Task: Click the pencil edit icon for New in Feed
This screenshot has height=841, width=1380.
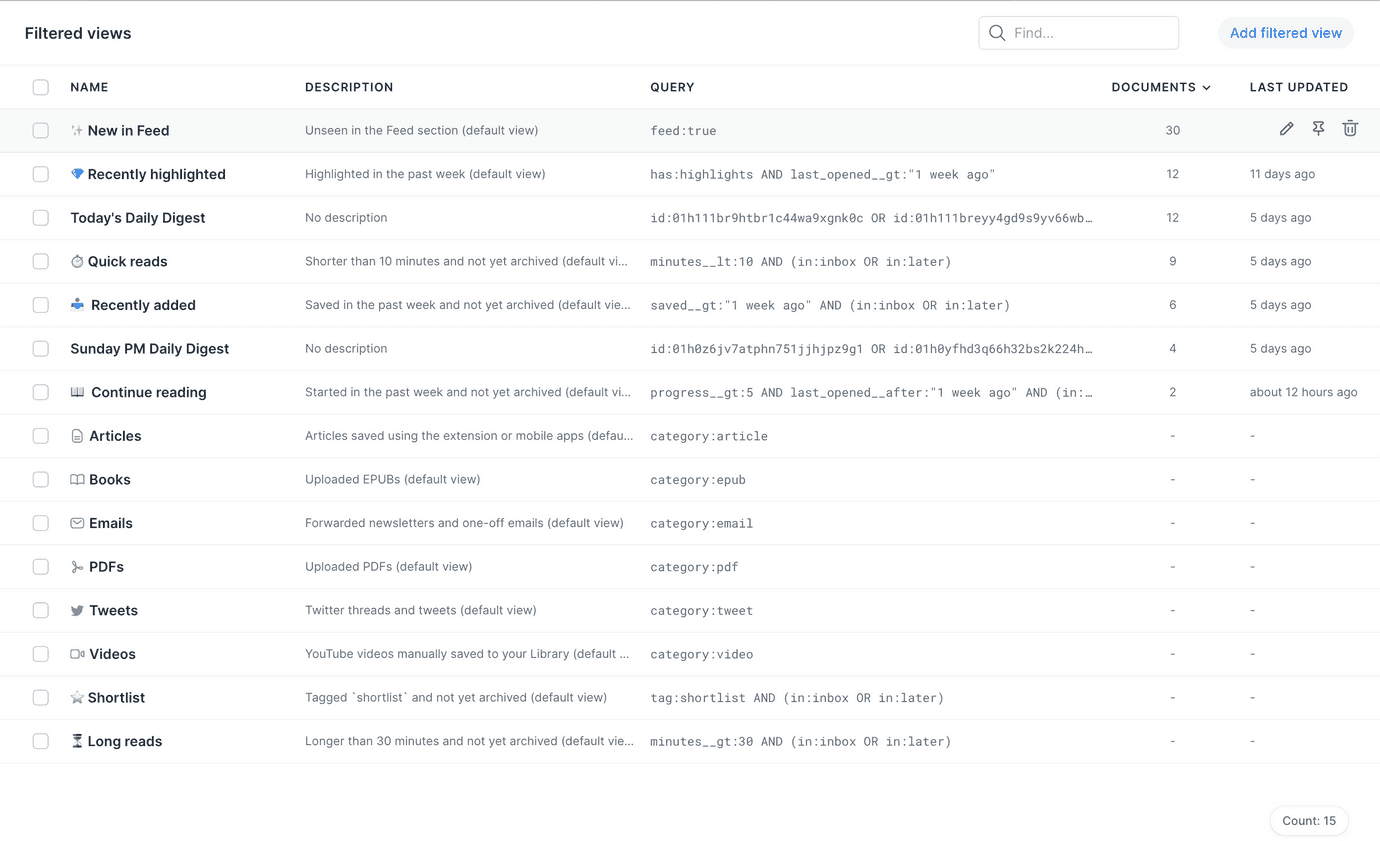Action: click(x=1287, y=129)
